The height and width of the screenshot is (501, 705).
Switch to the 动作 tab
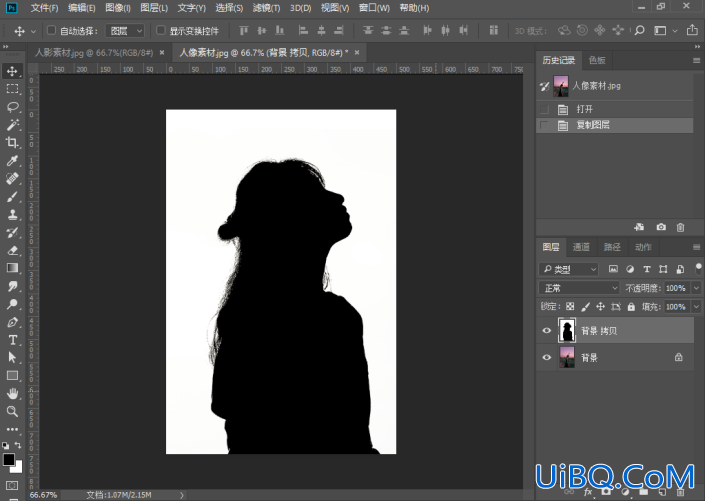[x=643, y=247]
